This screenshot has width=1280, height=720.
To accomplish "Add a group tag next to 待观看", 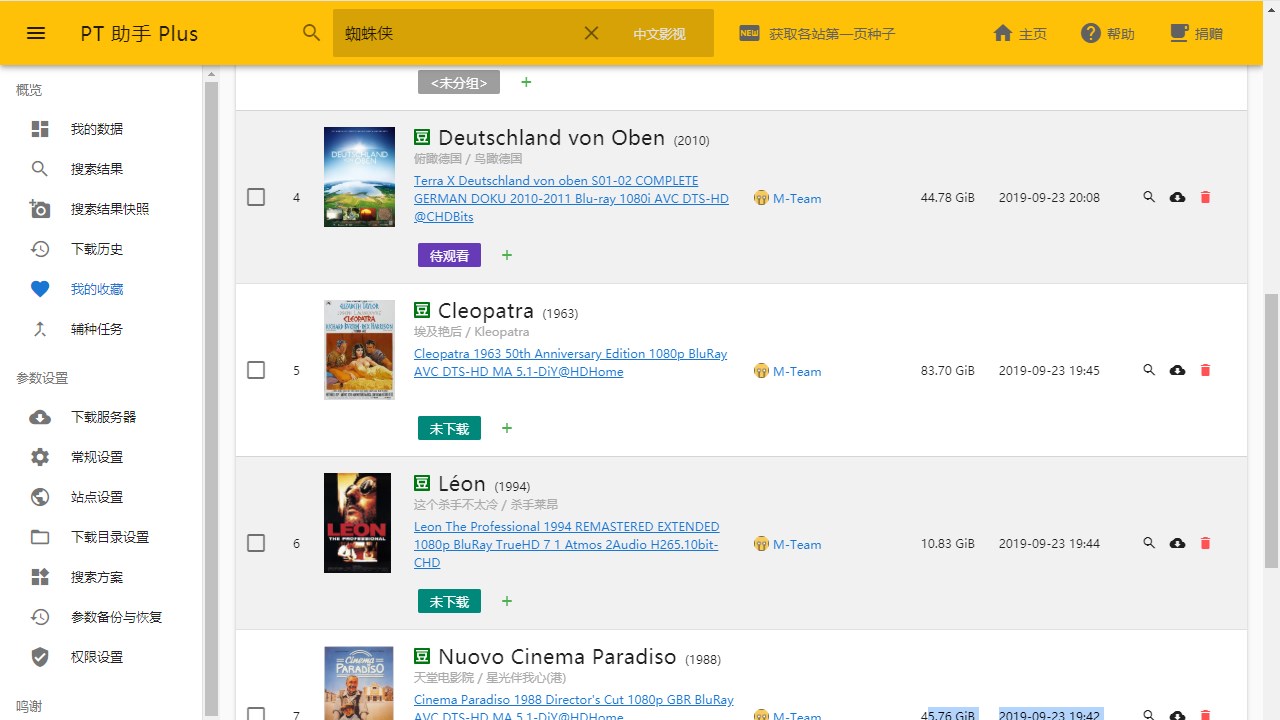I will (x=507, y=255).
